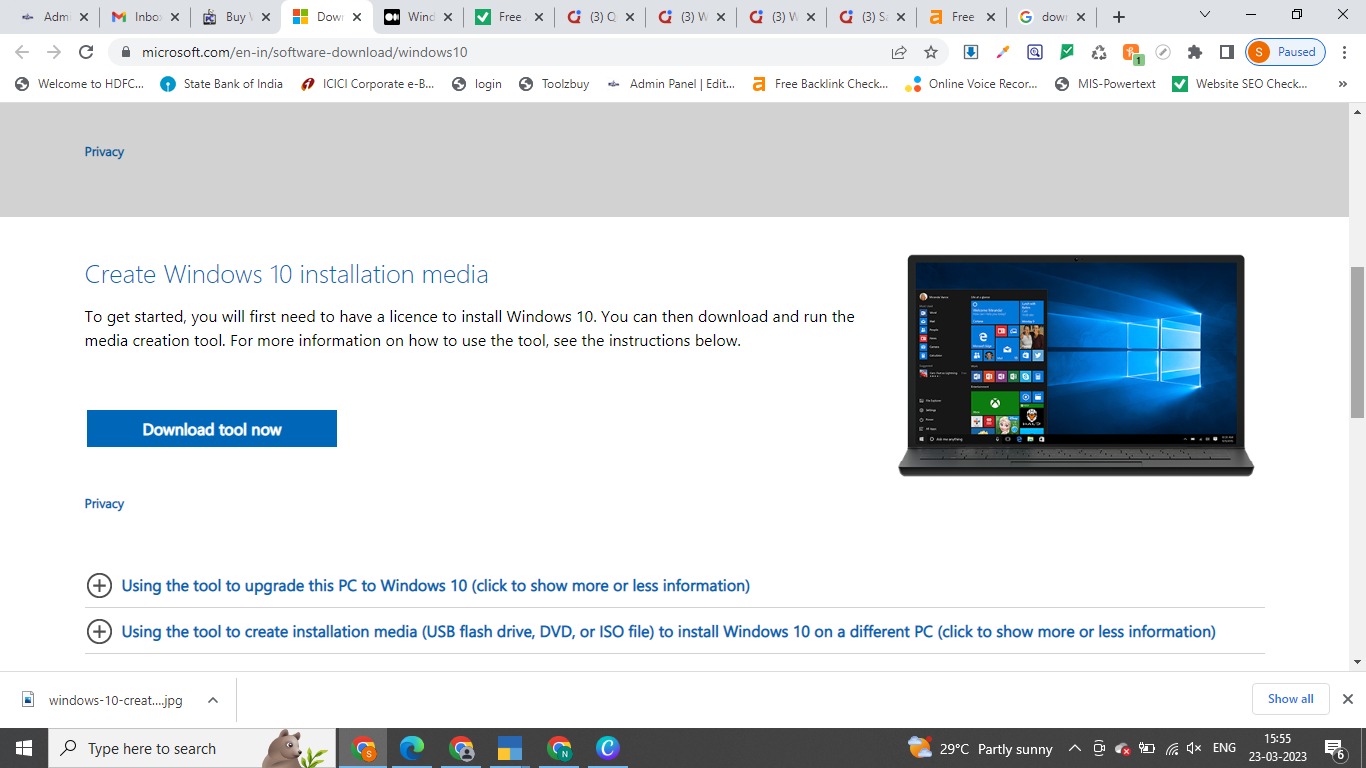This screenshot has width=1366, height=768.
Task: Open the Privacy link below the download button
Action: pyautogui.click(x=104, y=504)
